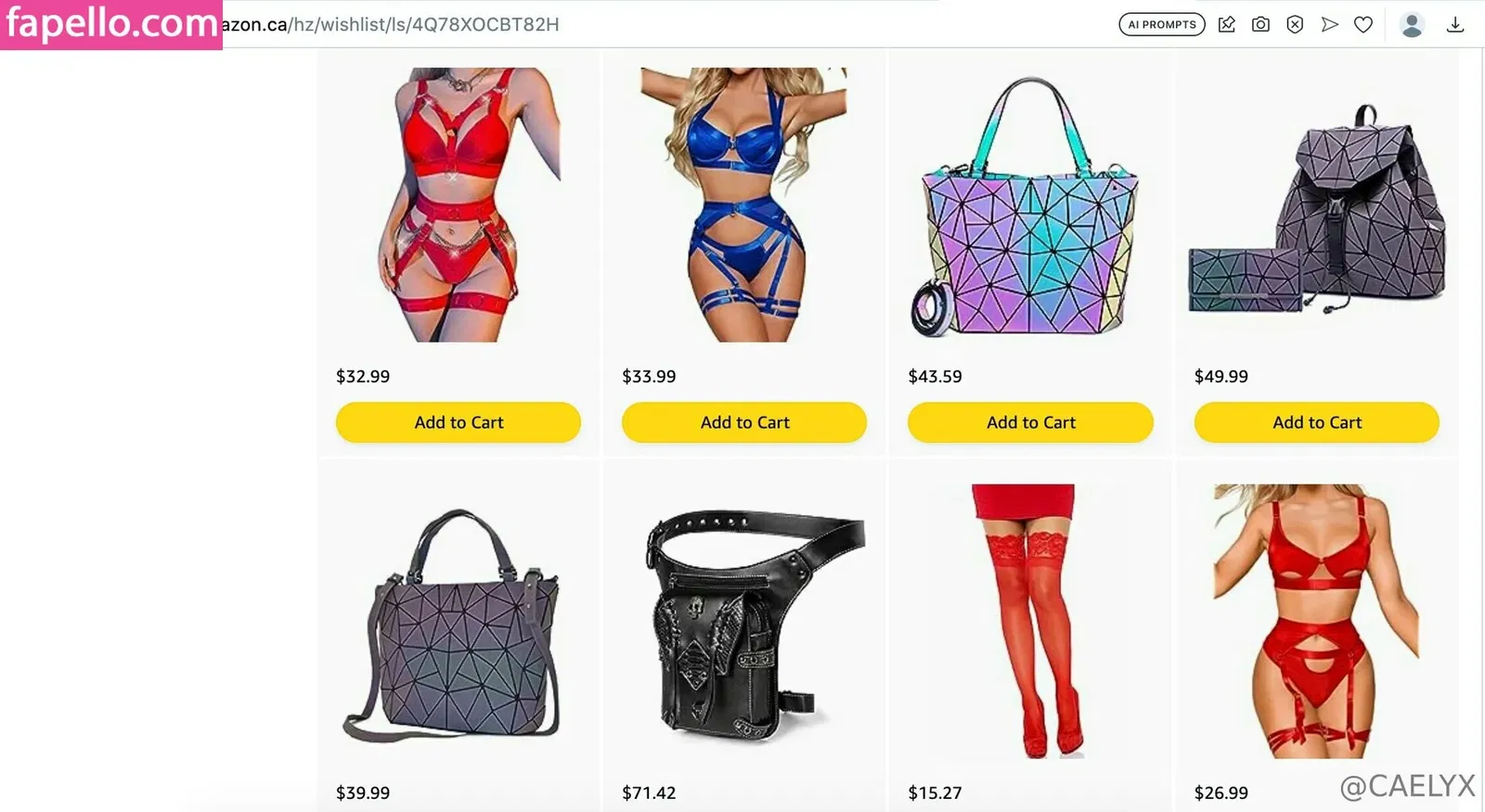The width and height of the screenshot is (1485, 812).
Task: Add the $33.99 item to cart
Action: pyautogui.click(x=744, y=422)
